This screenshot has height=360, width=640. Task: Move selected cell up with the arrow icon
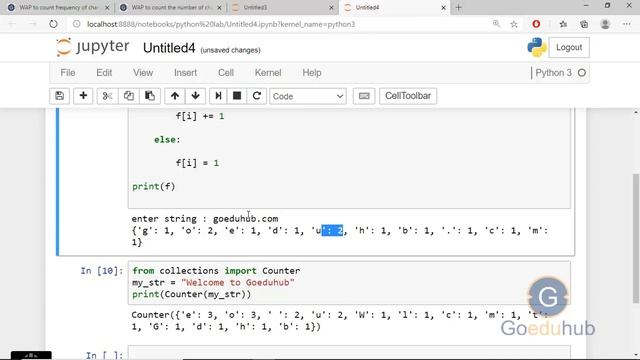175,96
